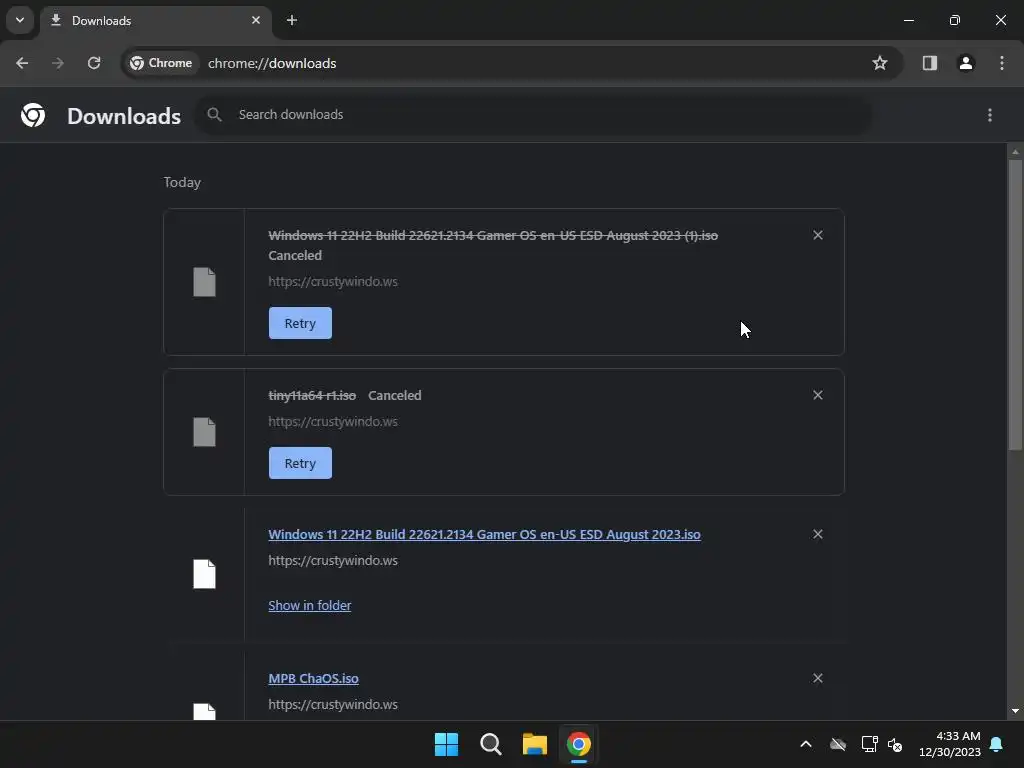Click the Chrome site info chip
Screen dimensions: 1024x768
tap(161, 63)
